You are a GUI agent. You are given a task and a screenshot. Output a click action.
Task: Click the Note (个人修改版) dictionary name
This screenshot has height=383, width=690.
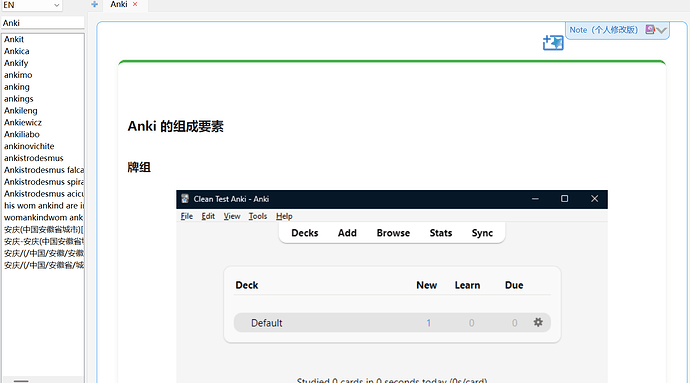(x=603, y=30)
